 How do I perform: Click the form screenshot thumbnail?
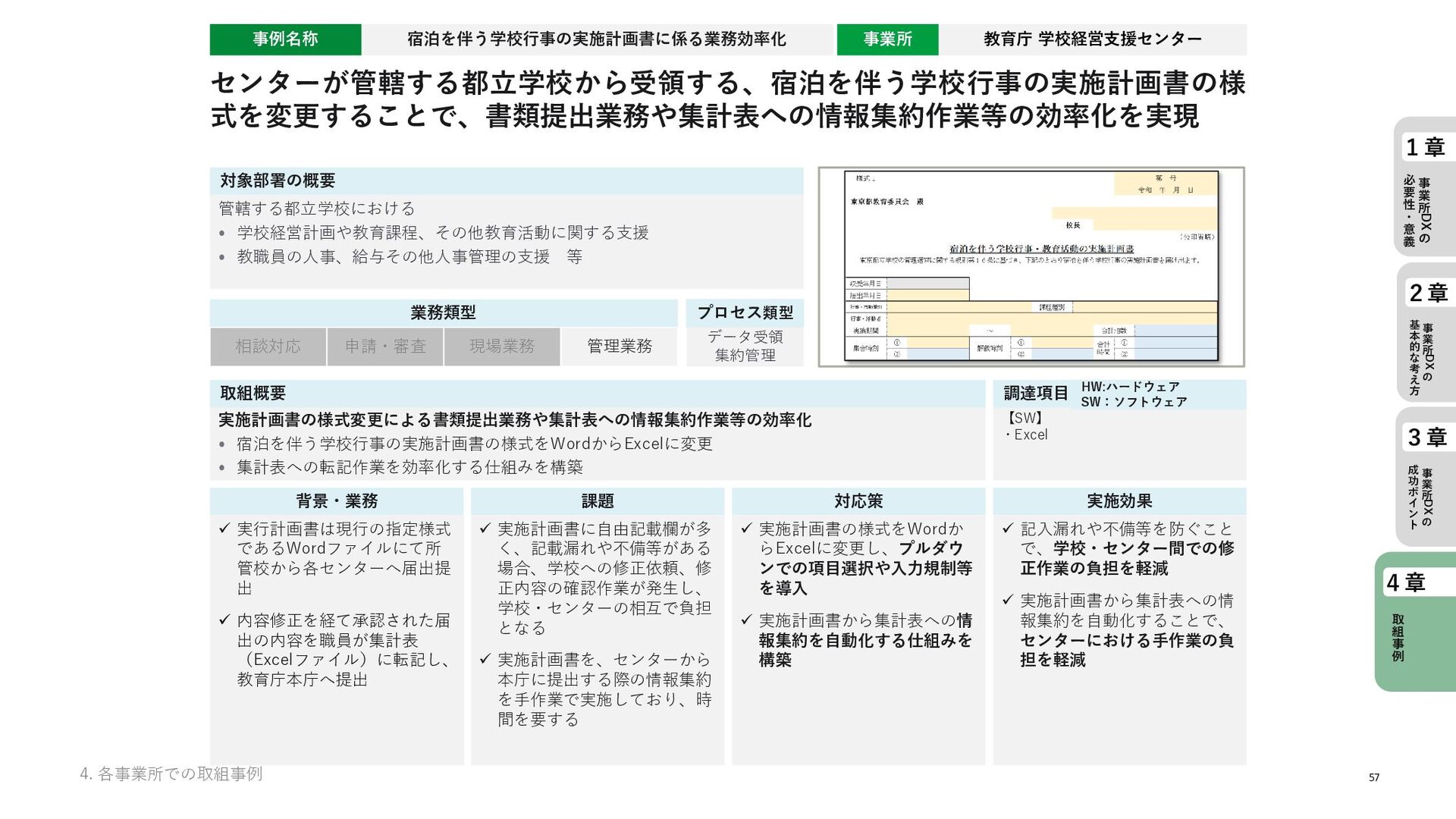click(1031, 267)
